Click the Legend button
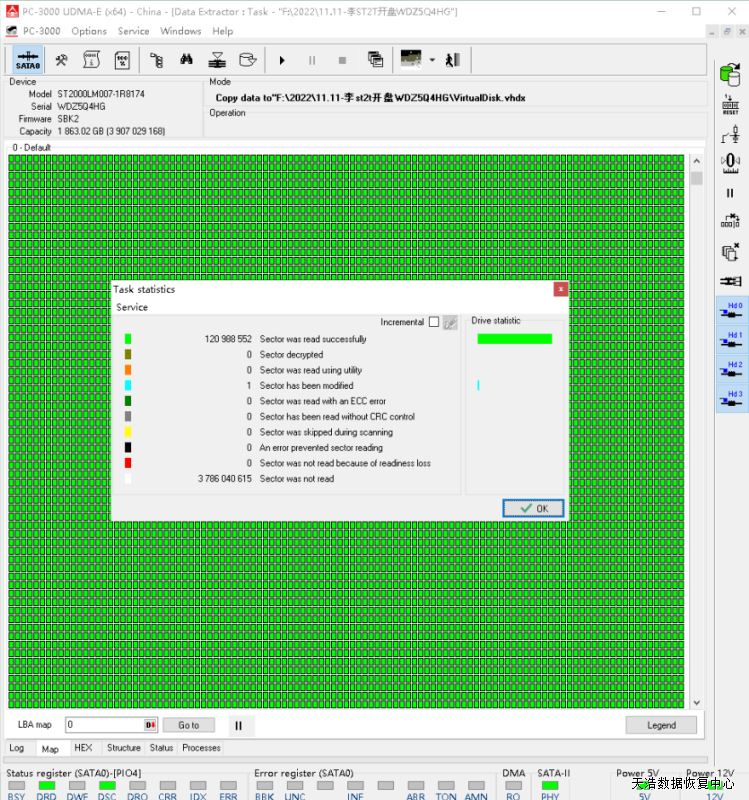 [x=660, y=725]
